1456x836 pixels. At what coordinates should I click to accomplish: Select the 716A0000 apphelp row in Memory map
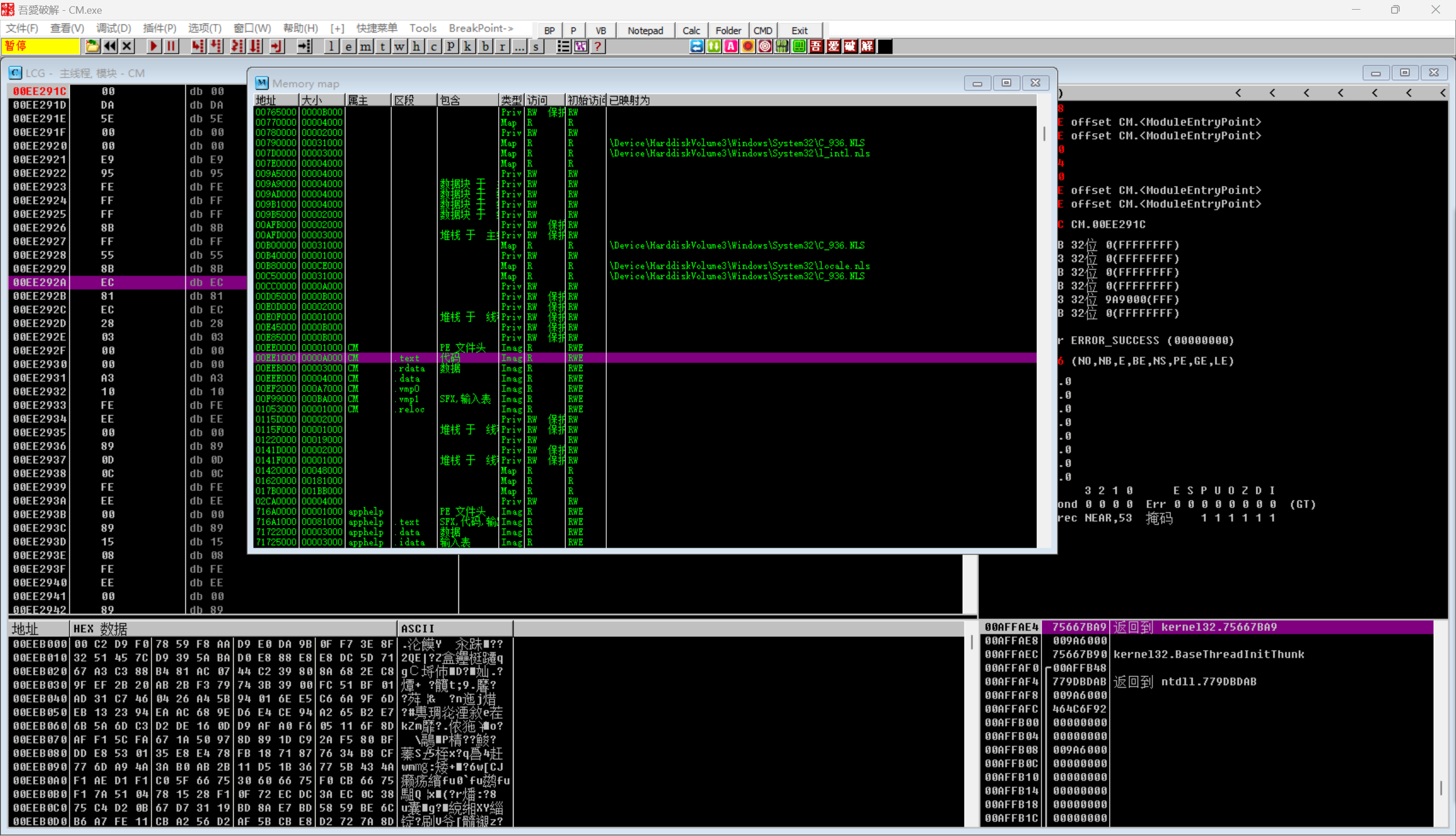click(645, 512)
